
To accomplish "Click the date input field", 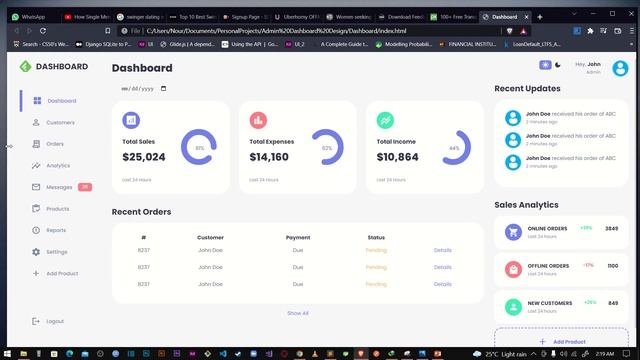I will 144,89.
